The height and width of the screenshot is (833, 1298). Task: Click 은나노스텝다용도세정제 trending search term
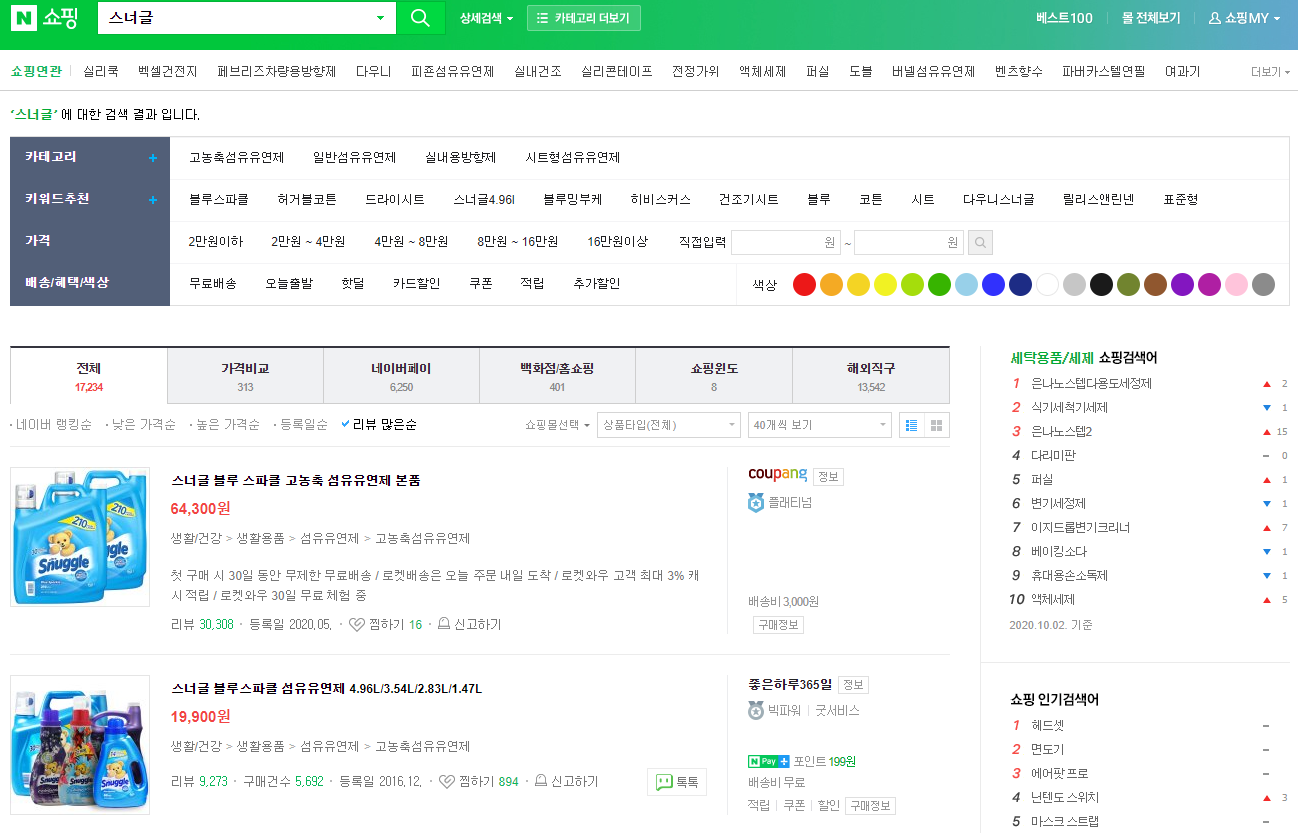[1091, 384]
